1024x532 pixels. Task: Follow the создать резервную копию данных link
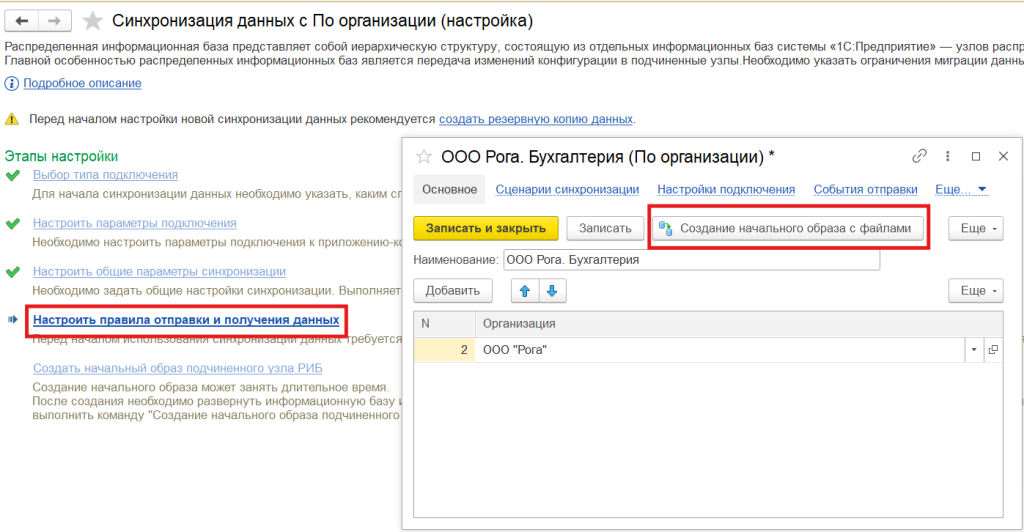tap(535, 119)
